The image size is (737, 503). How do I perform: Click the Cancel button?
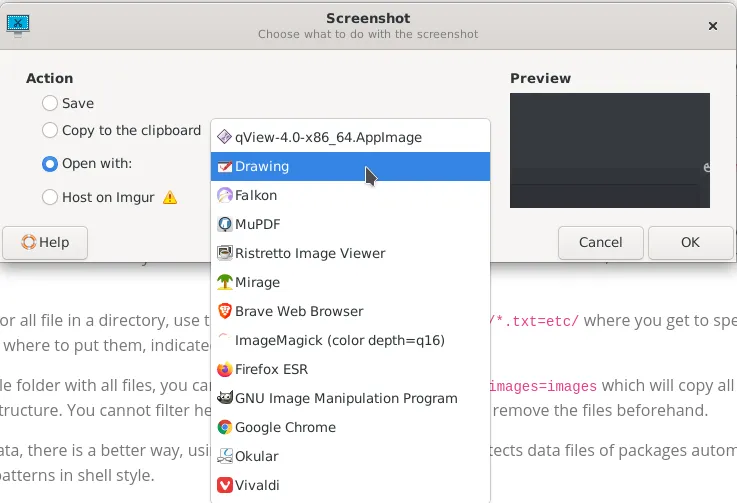pos(601,243)
